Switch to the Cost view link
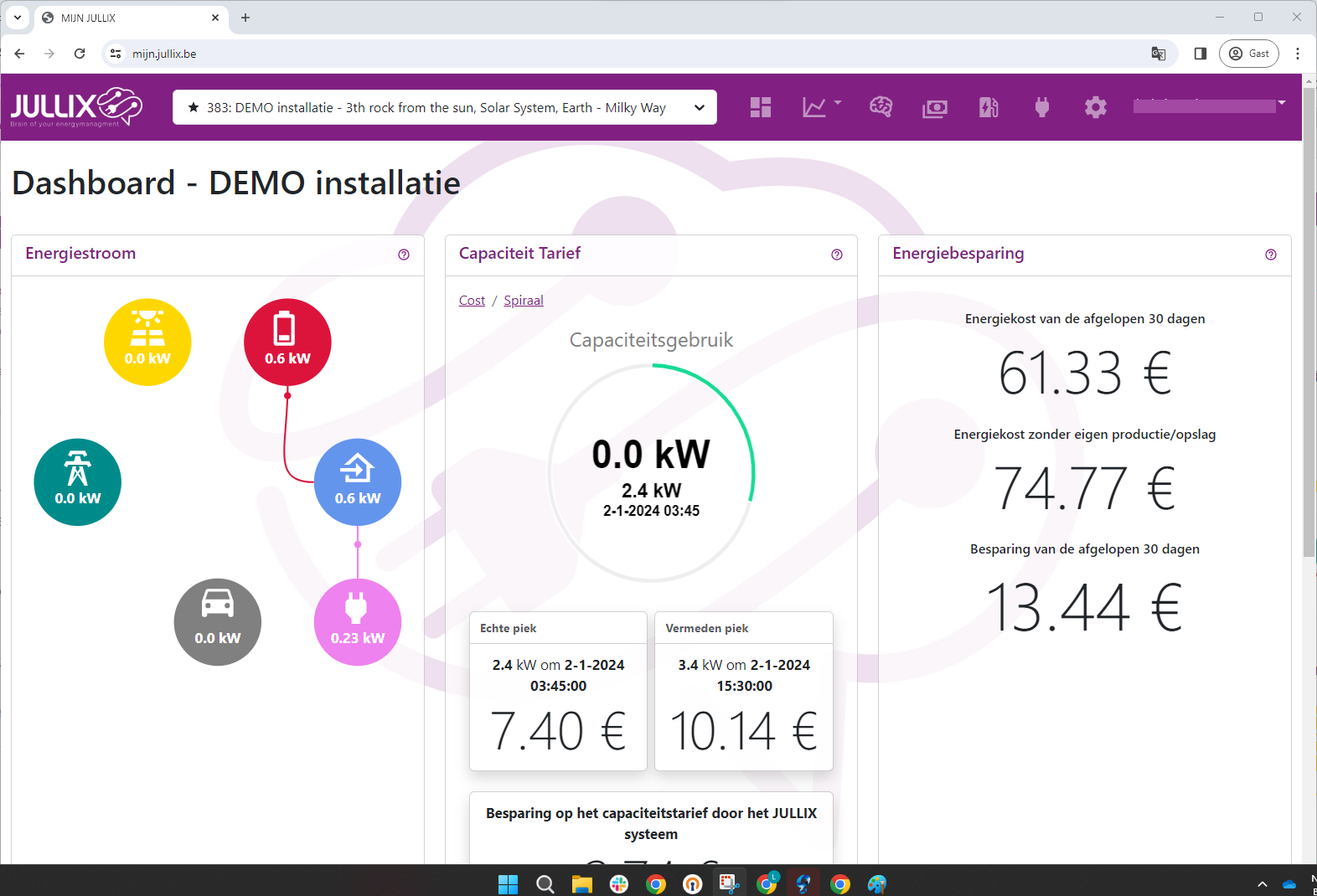Screen dimensions: 1317x896 (x=472, y=301)
